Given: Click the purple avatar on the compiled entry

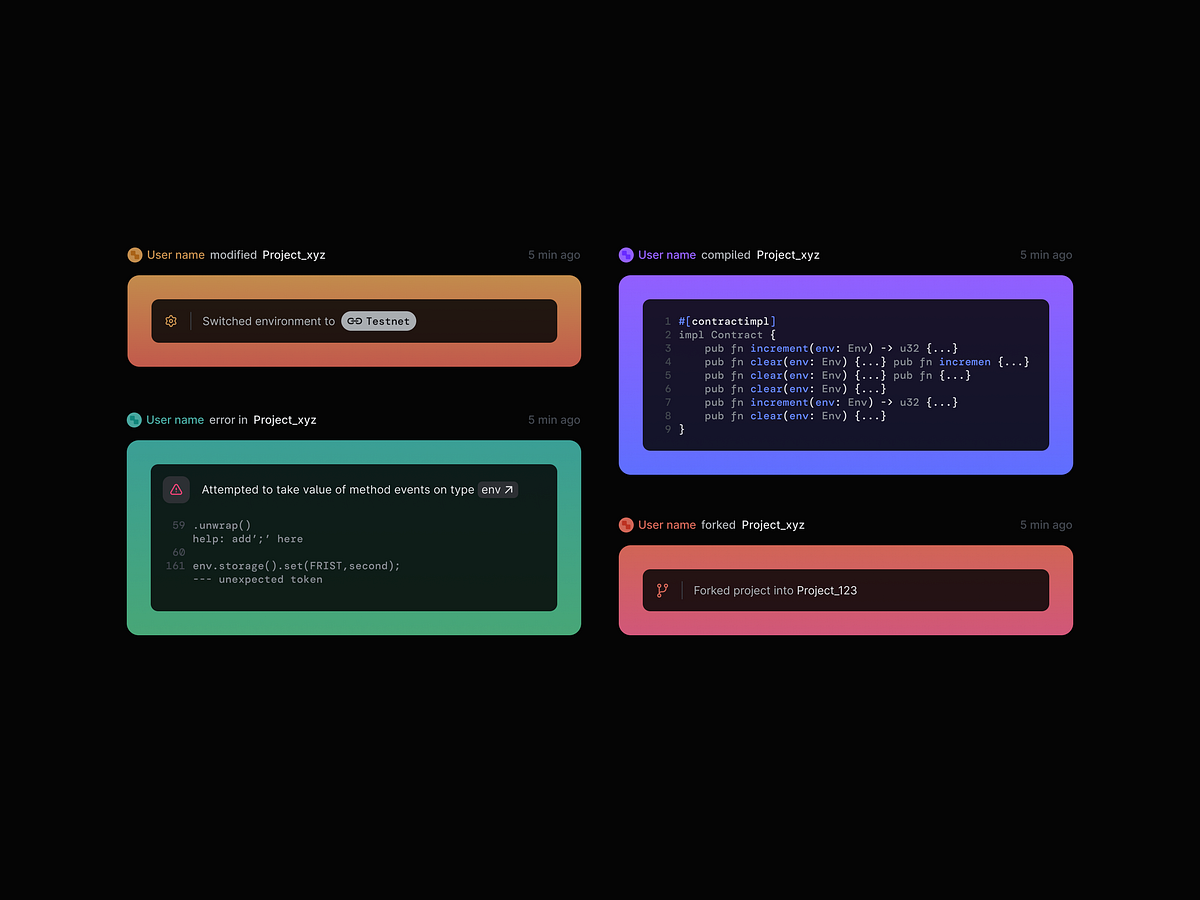Looking at the screenshot, I should (626, 255).
